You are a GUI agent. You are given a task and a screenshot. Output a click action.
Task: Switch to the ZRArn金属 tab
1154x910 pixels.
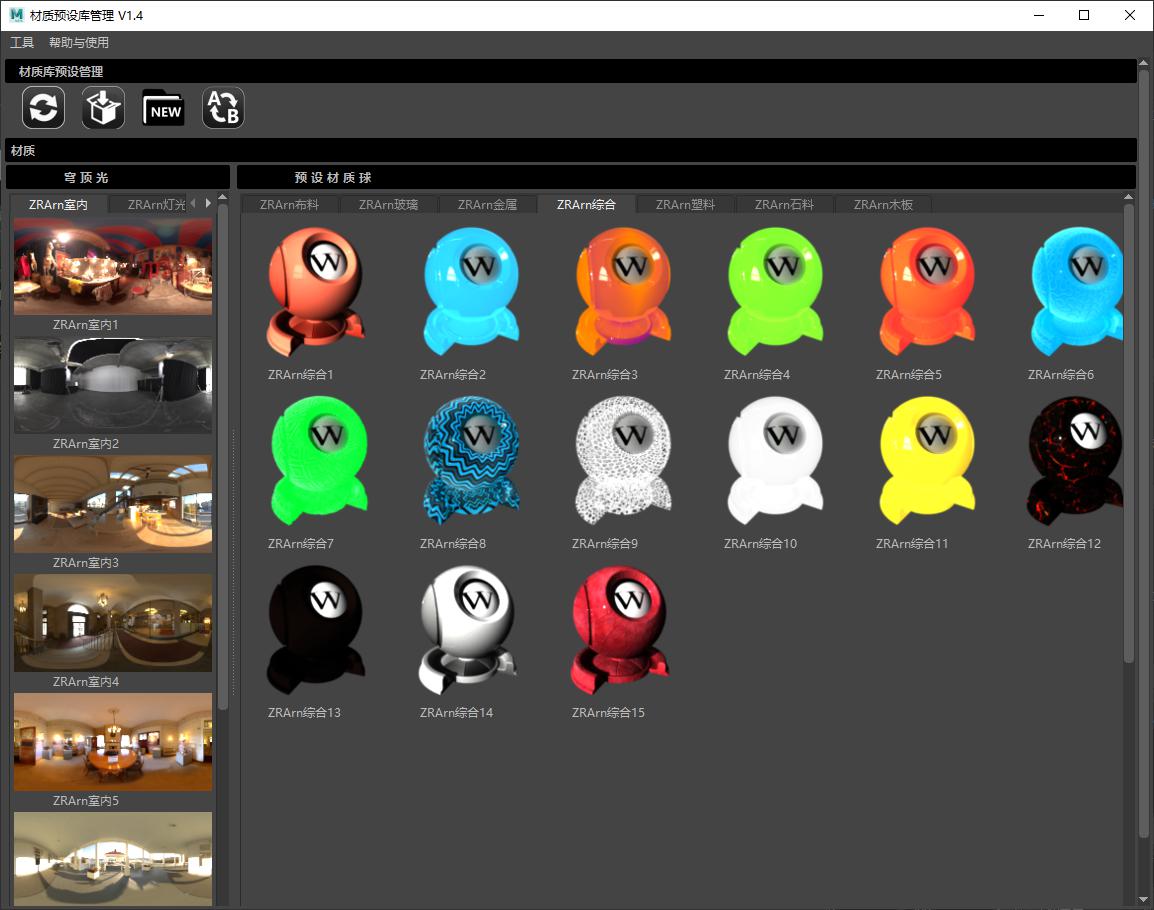coord(488,205)
